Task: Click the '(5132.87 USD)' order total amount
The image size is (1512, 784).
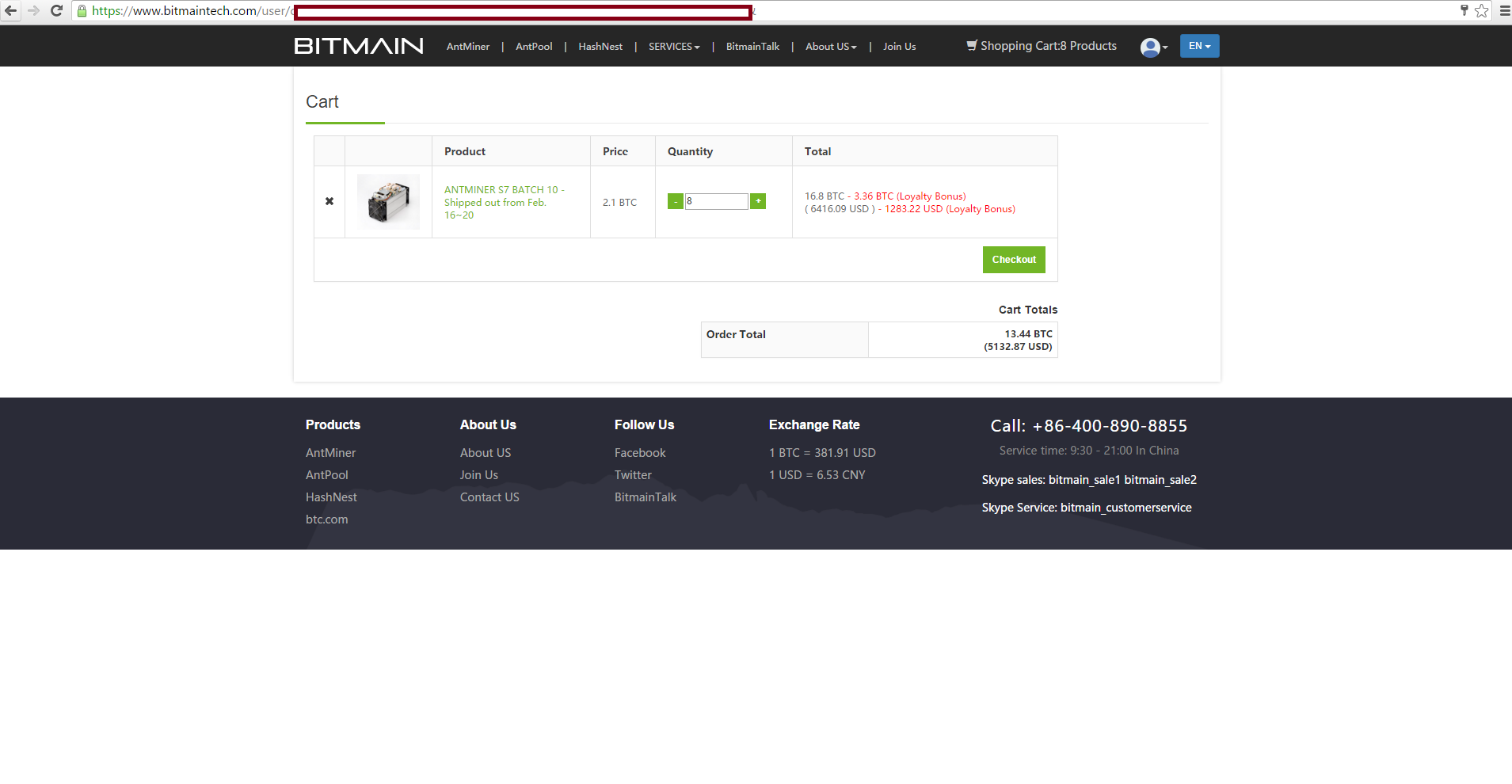Action: (x=1018, y=347)
